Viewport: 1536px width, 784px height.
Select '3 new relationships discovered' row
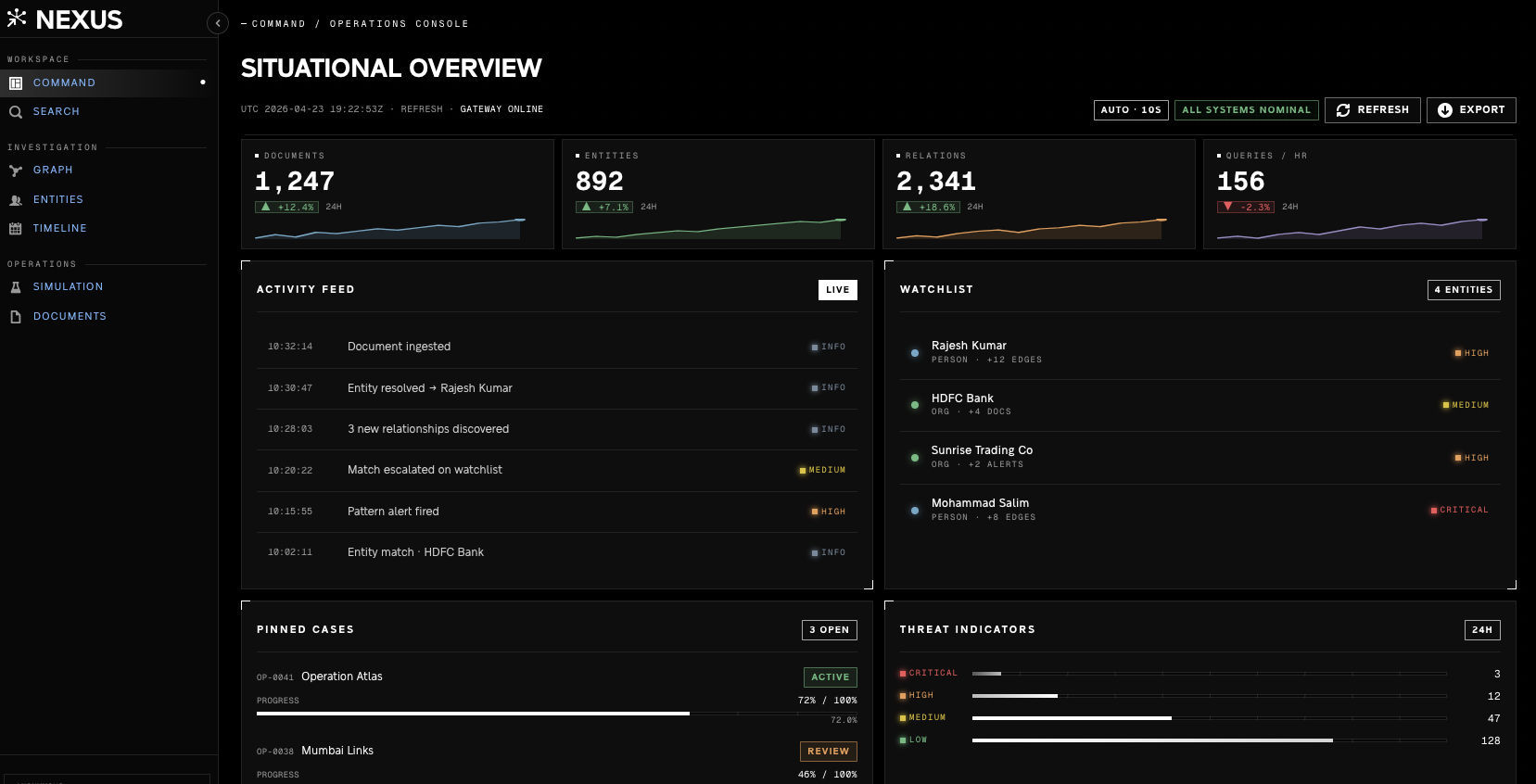pos(556,429)
